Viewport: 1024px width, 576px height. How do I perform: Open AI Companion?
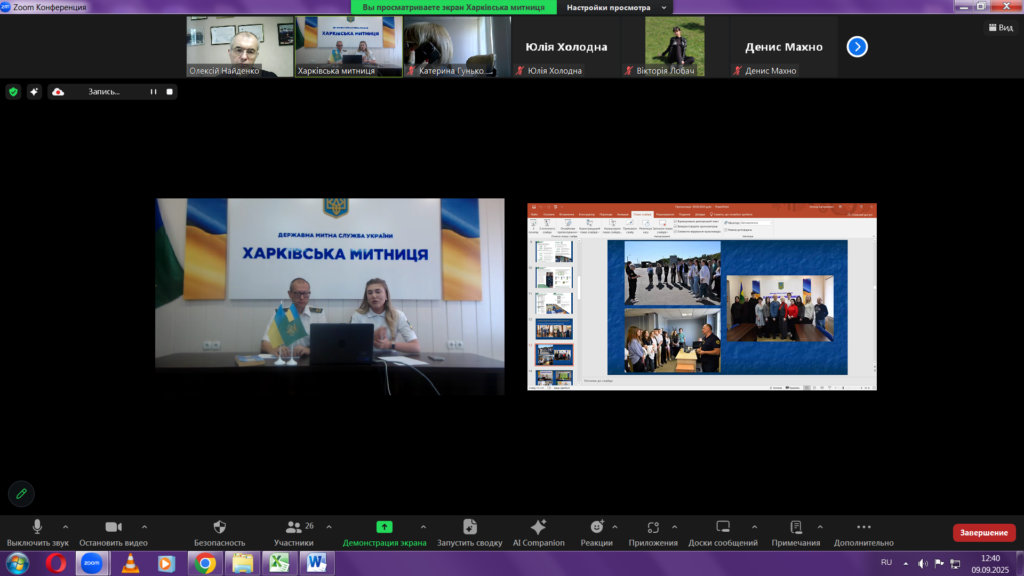(x=538, y=533)
